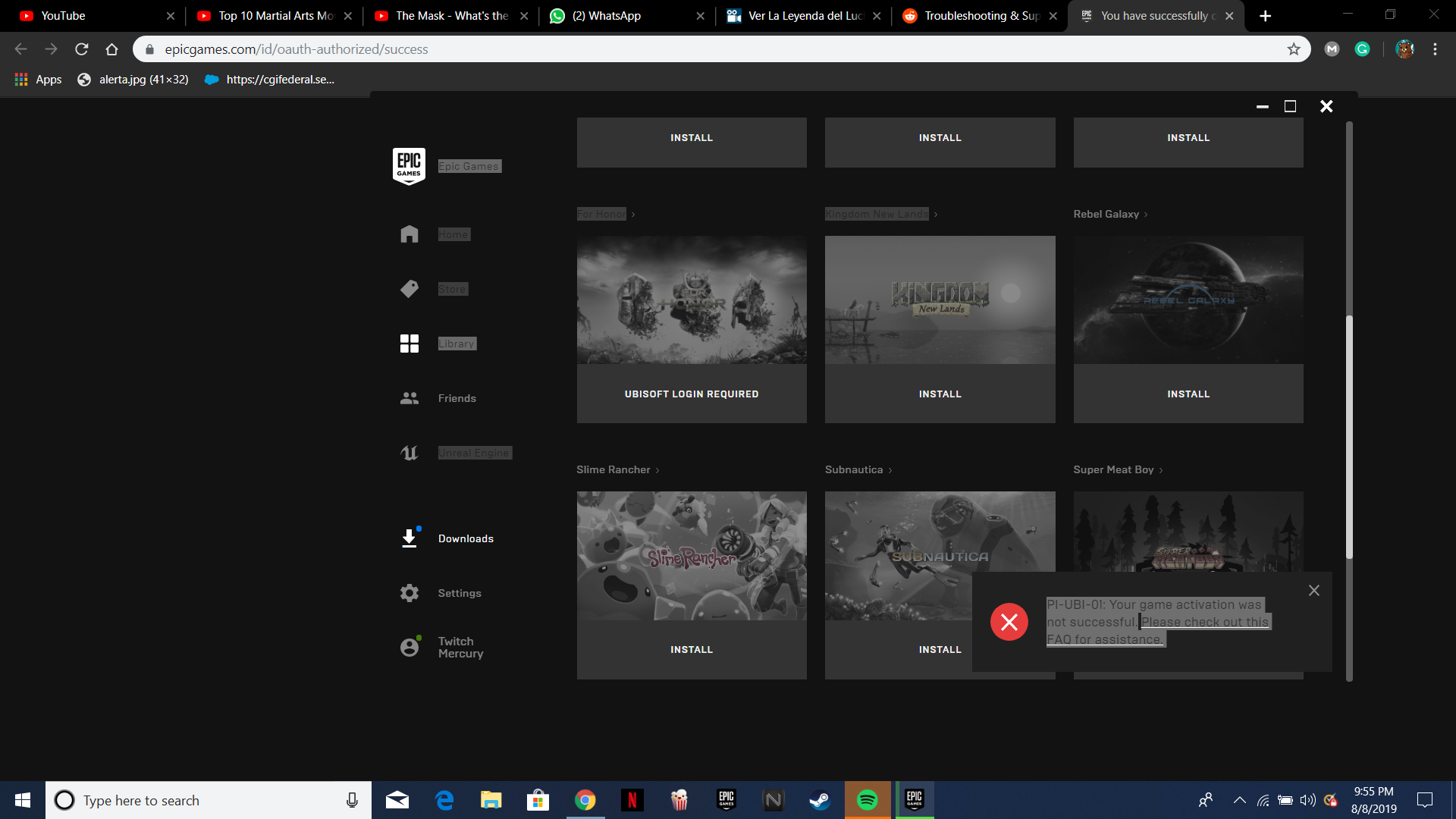Open the Home sidebar icon
This screenshot has width=1456, height=819.
point(409,234)
